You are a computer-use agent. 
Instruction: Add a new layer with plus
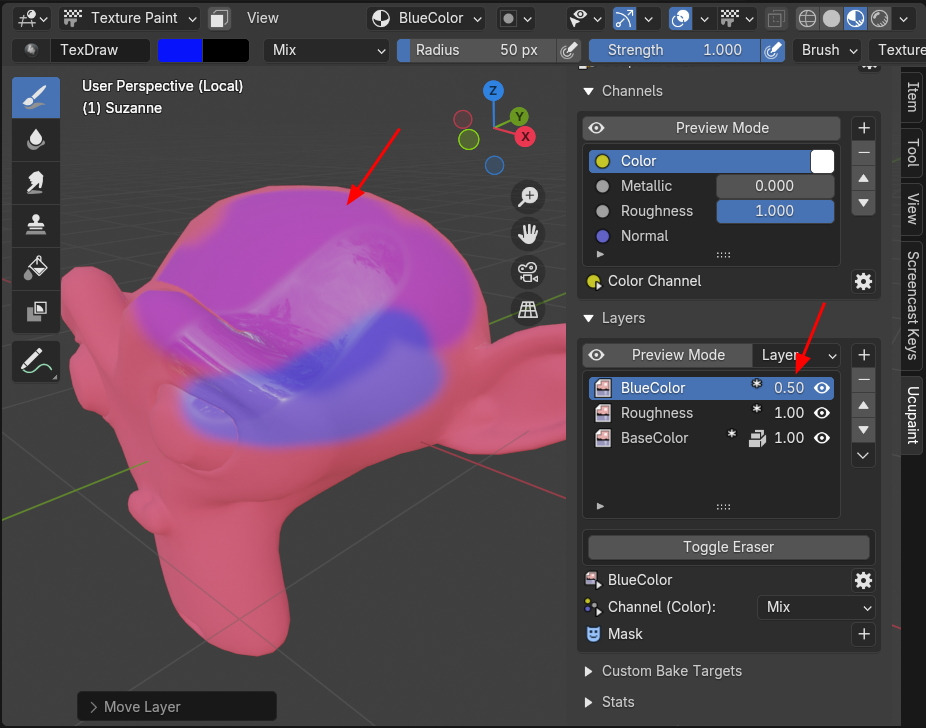[863, 355]
